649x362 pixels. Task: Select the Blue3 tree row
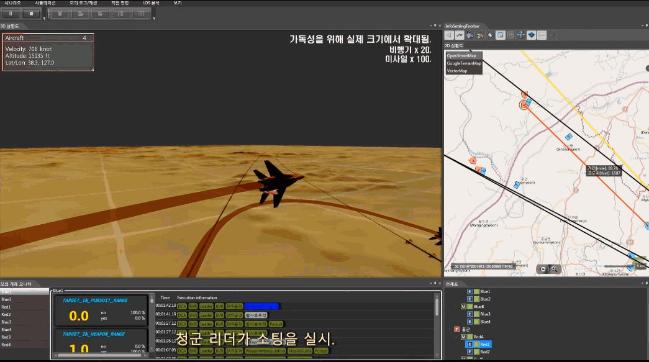coord(479,314)
